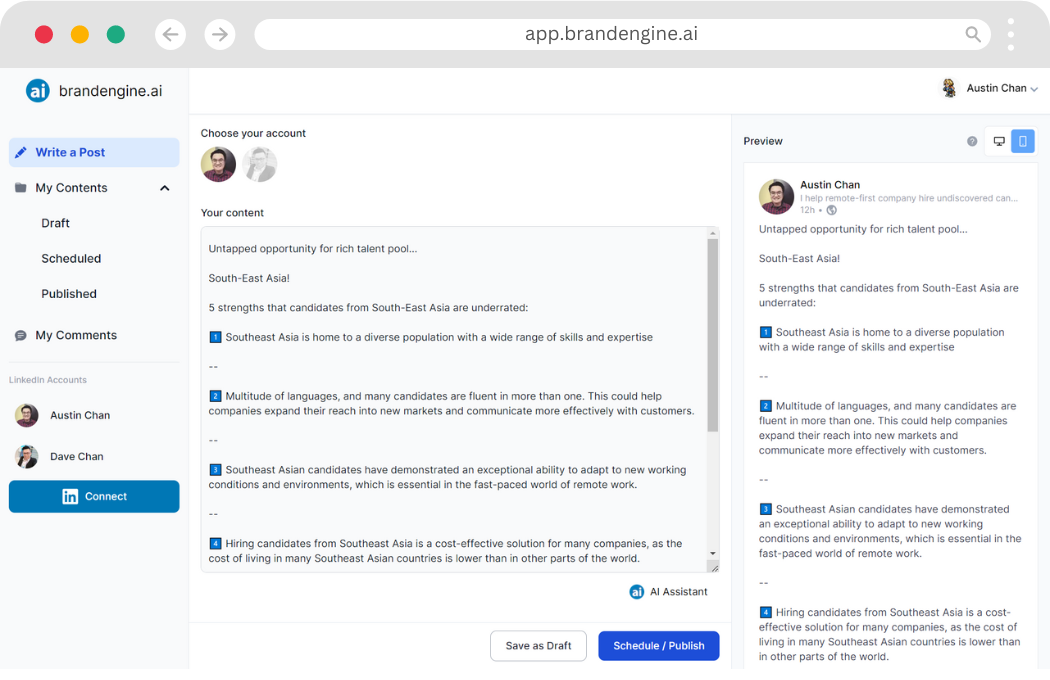
Task: Click the Schedule / Publish button
Action: point(658,646)
